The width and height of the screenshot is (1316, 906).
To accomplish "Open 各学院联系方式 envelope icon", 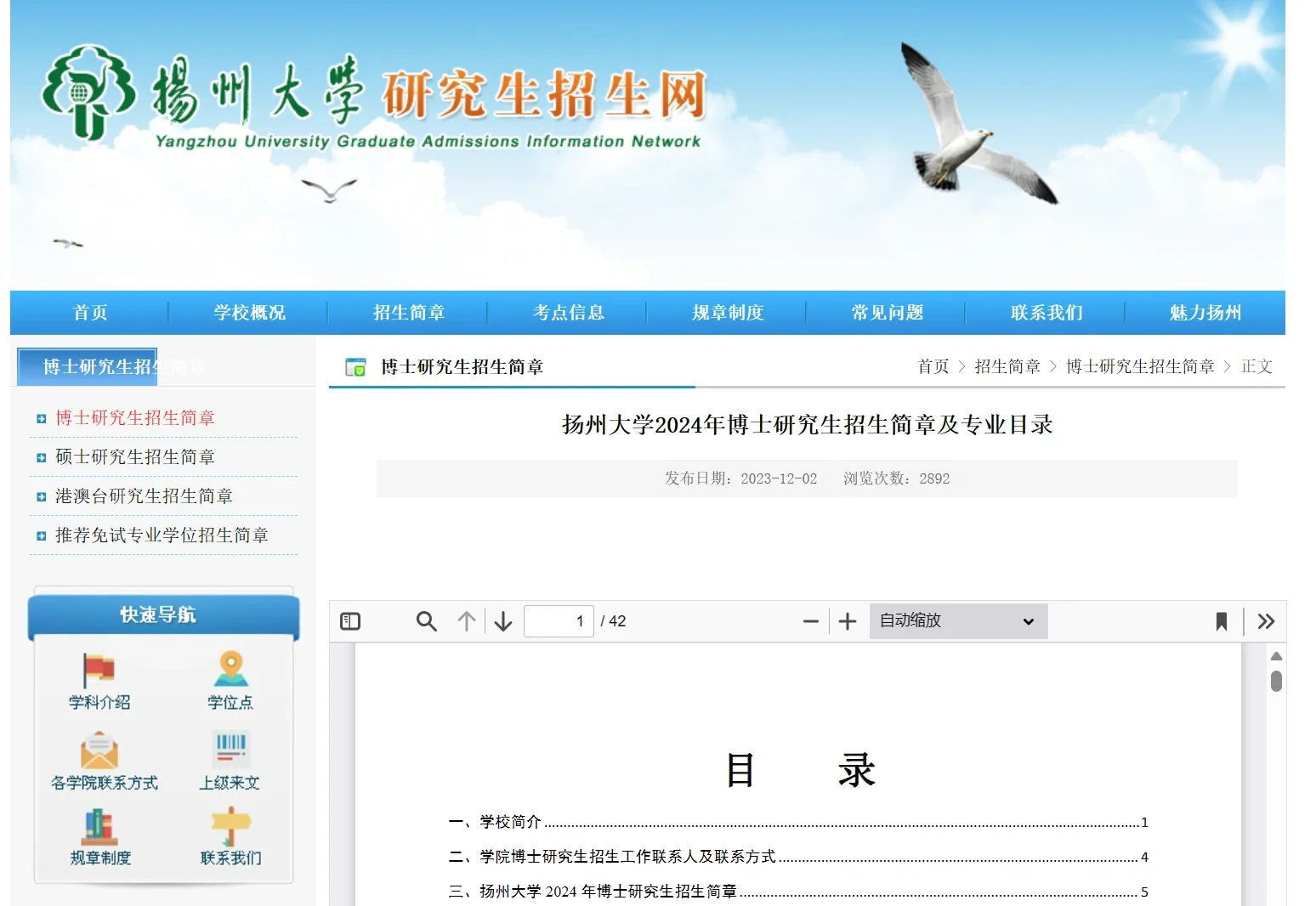I will click(99, 750).
